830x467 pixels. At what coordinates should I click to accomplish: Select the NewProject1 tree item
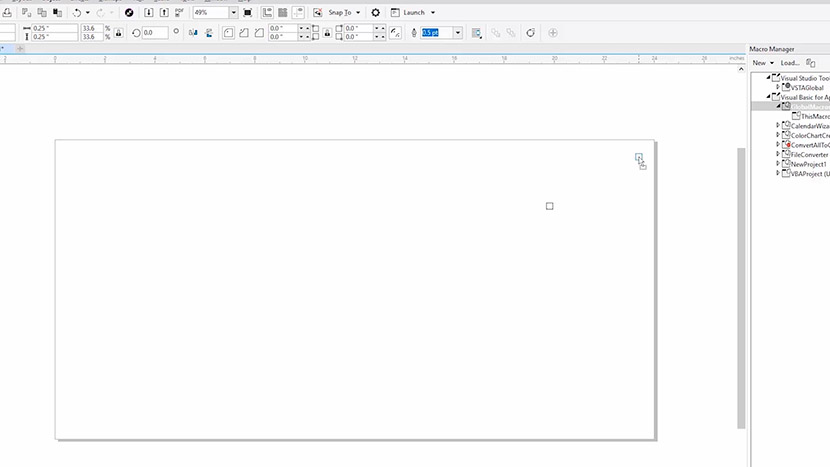808,164
